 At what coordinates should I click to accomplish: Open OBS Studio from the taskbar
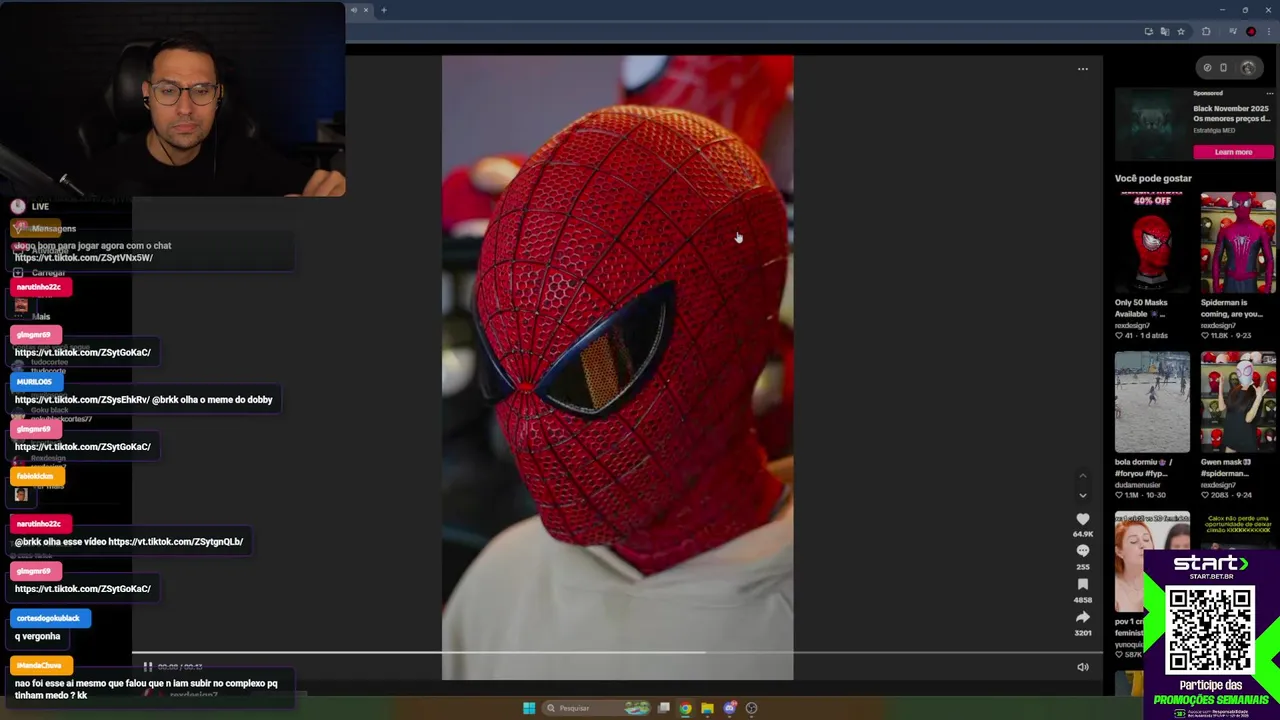751,708
